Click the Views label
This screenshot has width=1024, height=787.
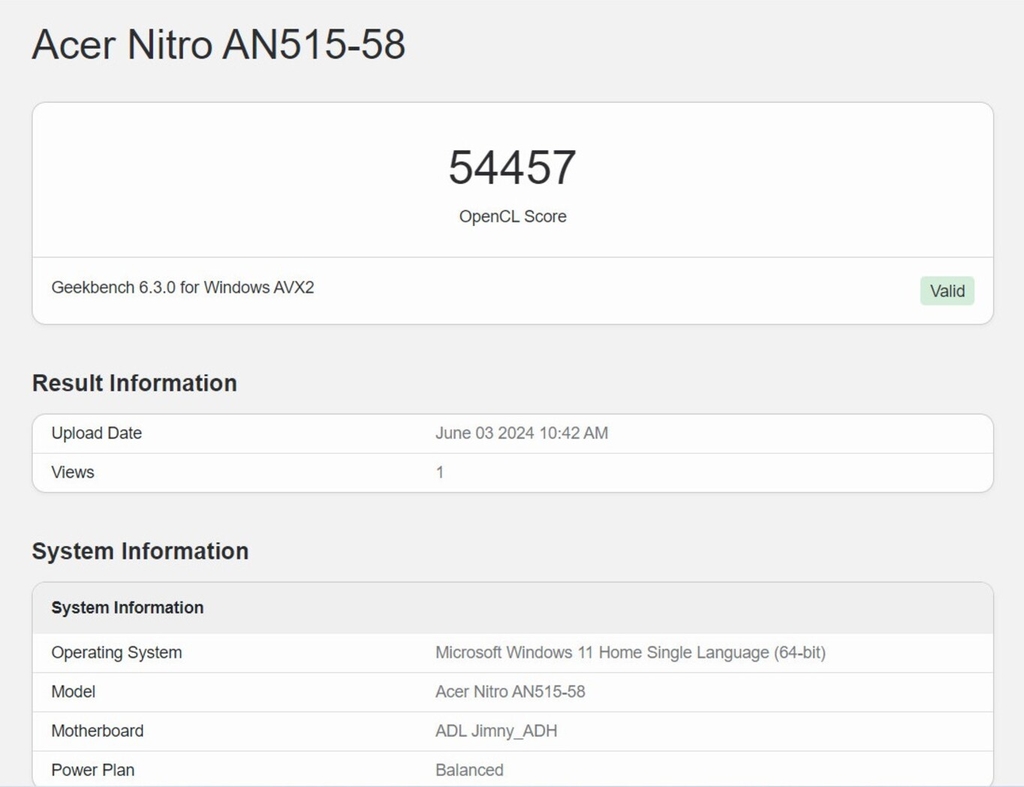point(72,472)
